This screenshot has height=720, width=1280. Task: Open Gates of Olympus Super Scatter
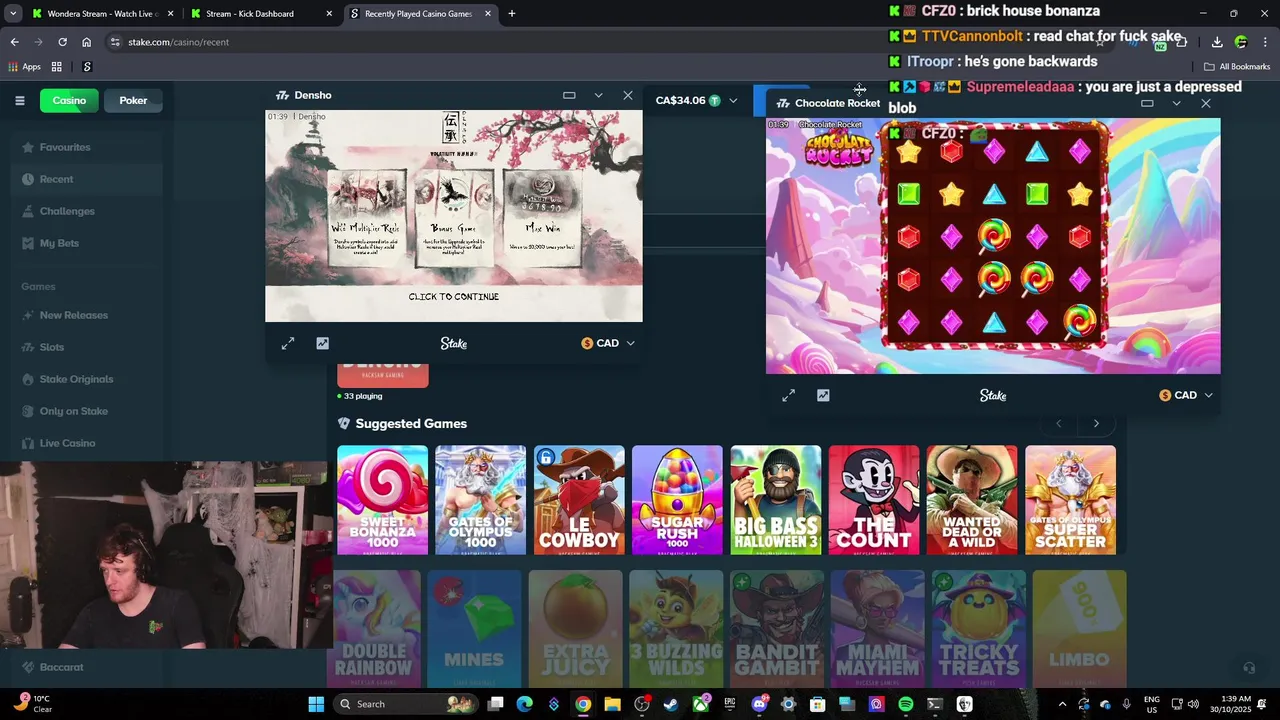point(1070,500)
